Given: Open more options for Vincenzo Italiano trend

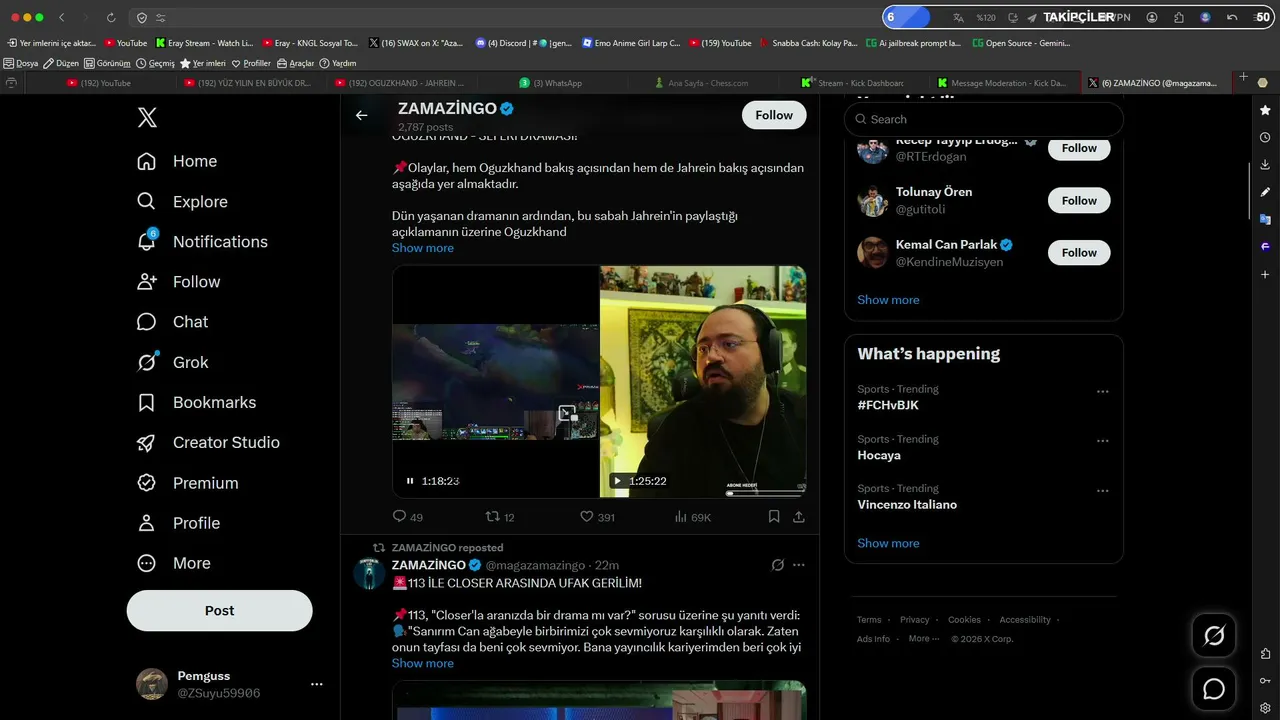Looking at the screenshot, I should tap(1103, 491).
